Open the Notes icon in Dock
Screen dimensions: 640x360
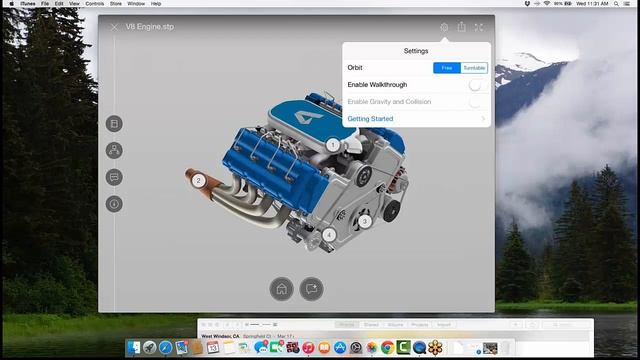(229, 347)
